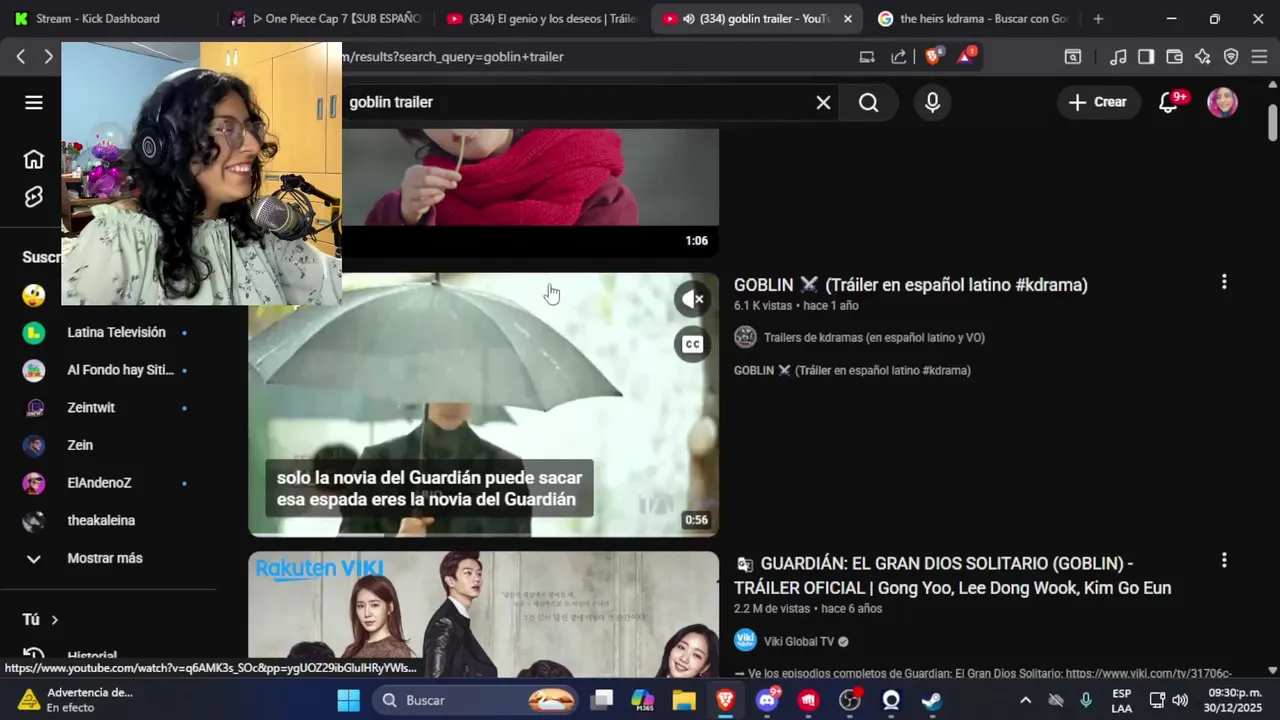
Task: Clear the search box with the X
Action: coord(823,102)
